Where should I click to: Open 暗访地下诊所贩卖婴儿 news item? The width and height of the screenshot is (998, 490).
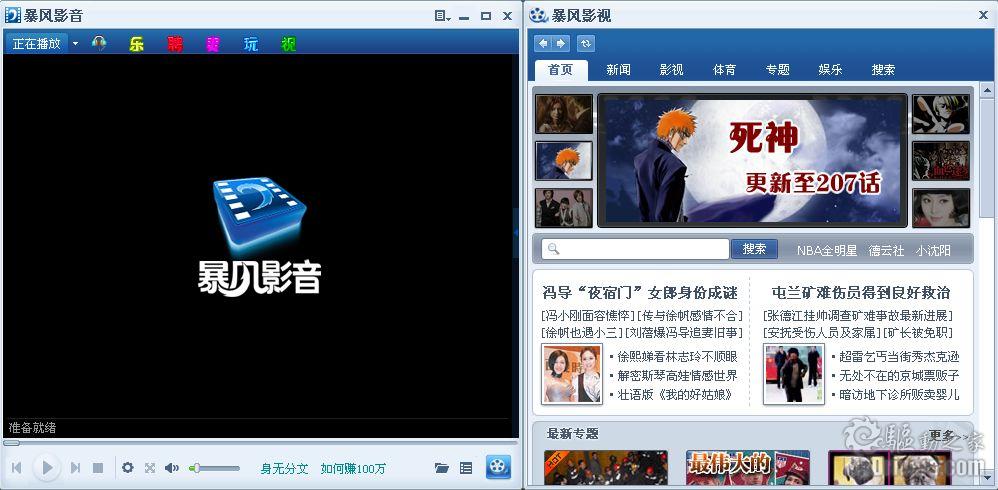point(899,395)
